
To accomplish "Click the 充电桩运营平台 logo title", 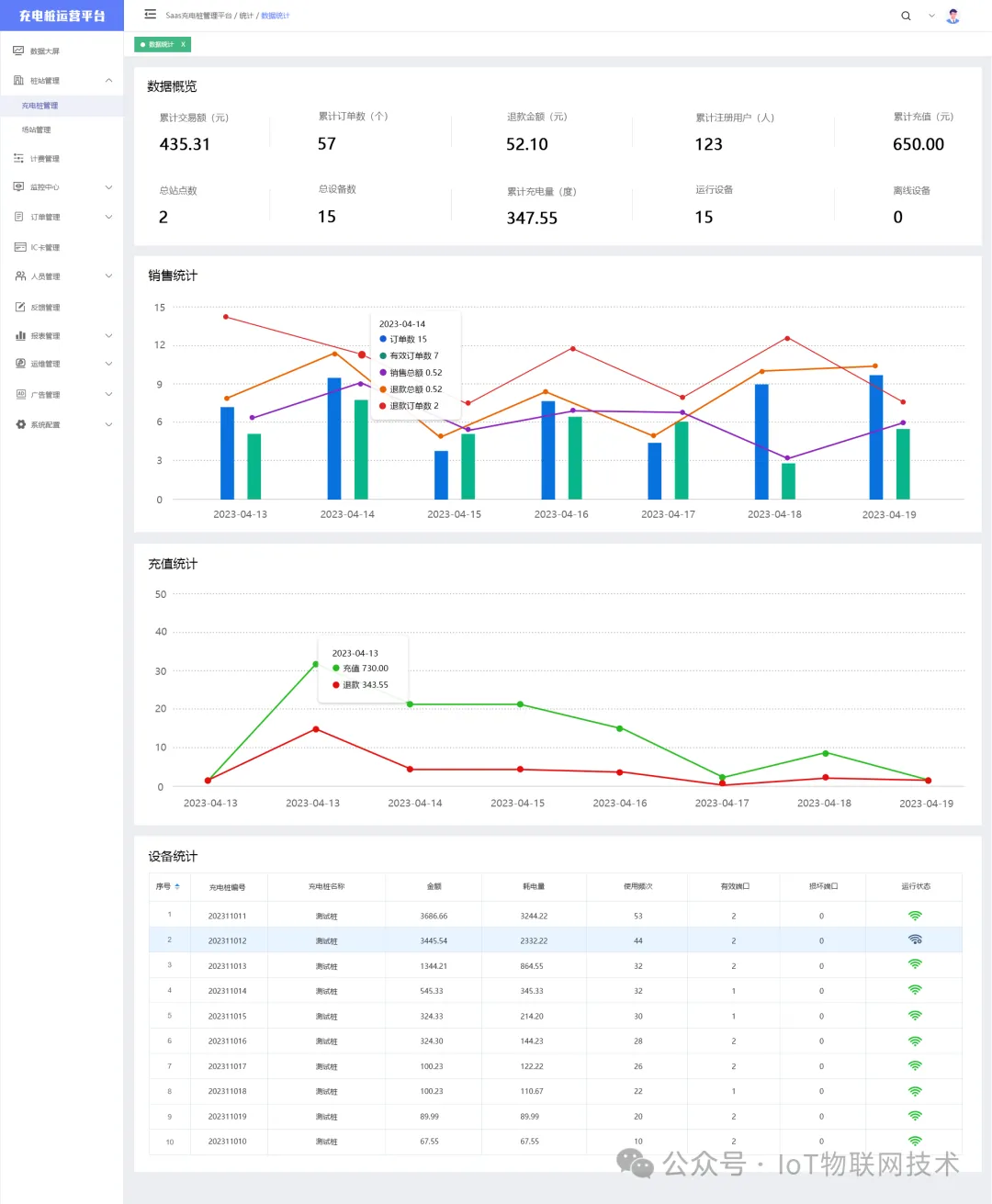I will [62, 16].
